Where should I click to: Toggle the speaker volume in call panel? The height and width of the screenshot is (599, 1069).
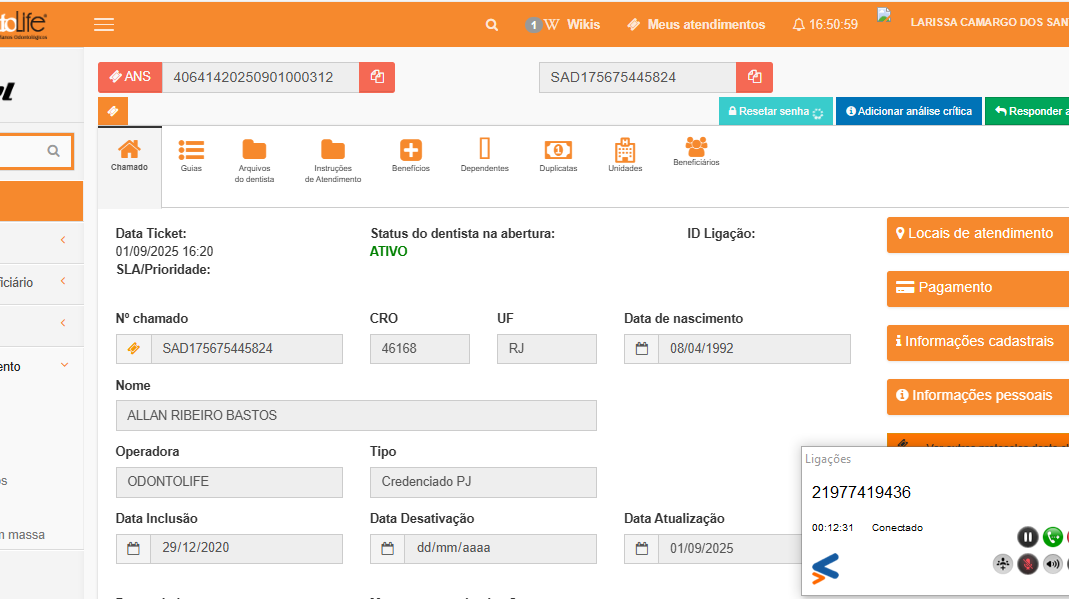tap(1052, 564)
